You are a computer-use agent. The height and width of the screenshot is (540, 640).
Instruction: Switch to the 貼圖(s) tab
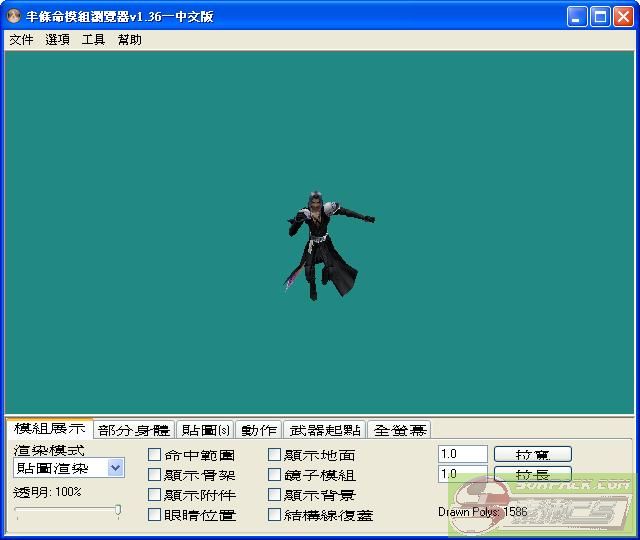[x=205, y=430]
